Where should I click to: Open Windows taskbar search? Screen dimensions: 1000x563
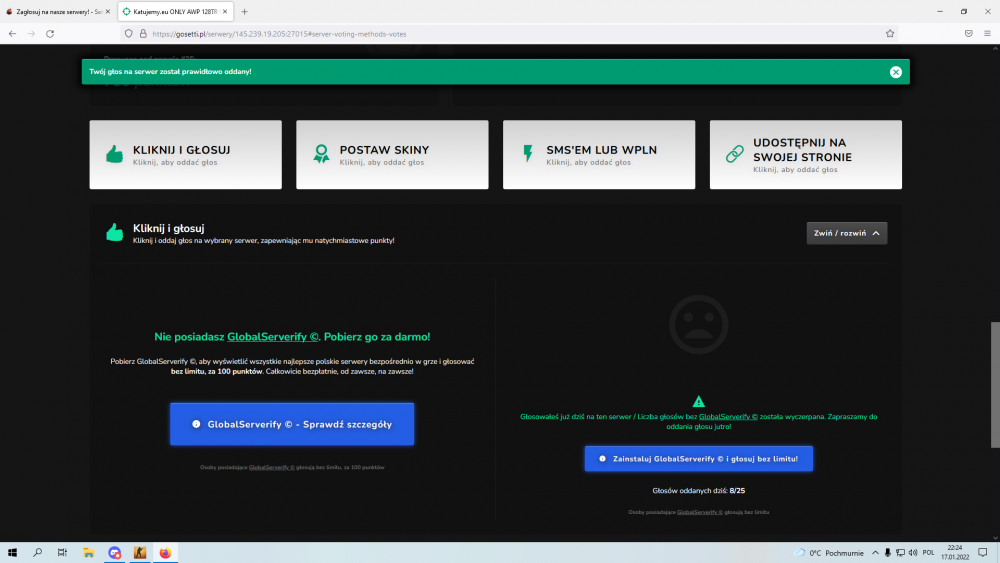[38, 553]
